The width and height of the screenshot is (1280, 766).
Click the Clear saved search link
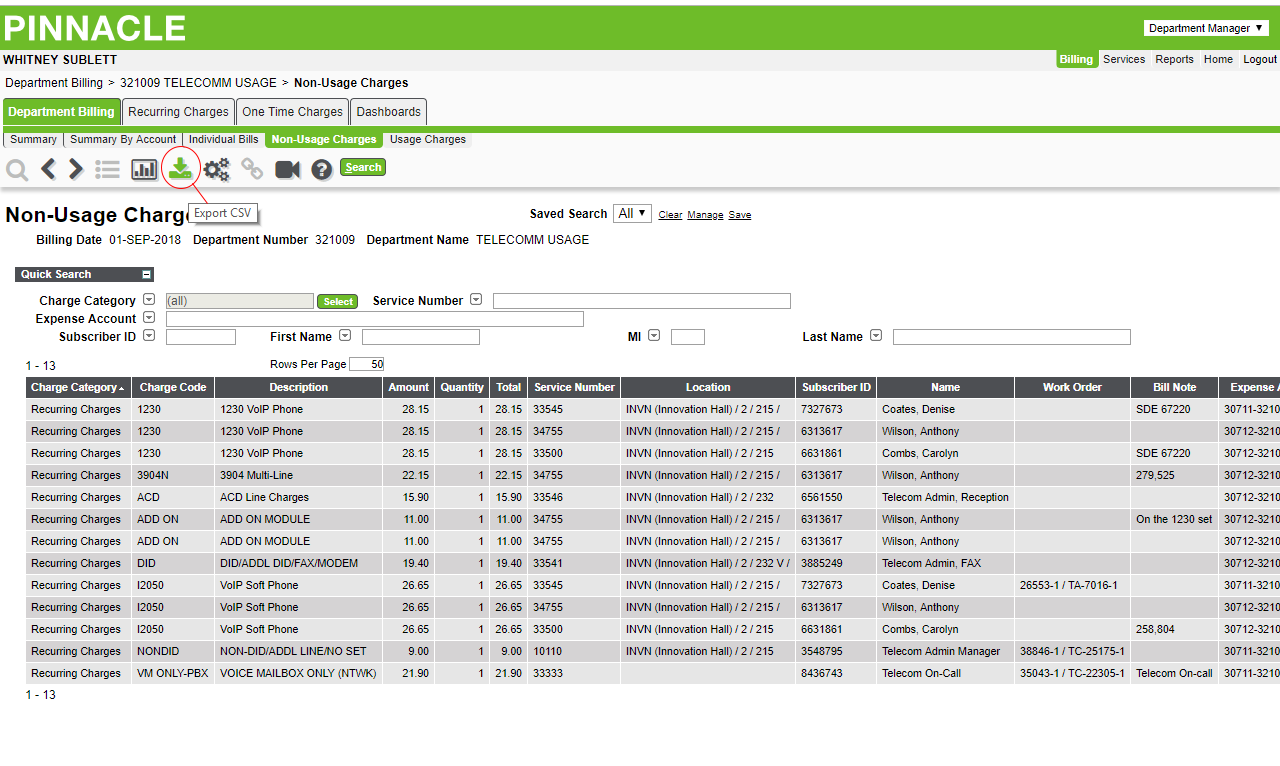pyautogui.click(x=670, y=215)
